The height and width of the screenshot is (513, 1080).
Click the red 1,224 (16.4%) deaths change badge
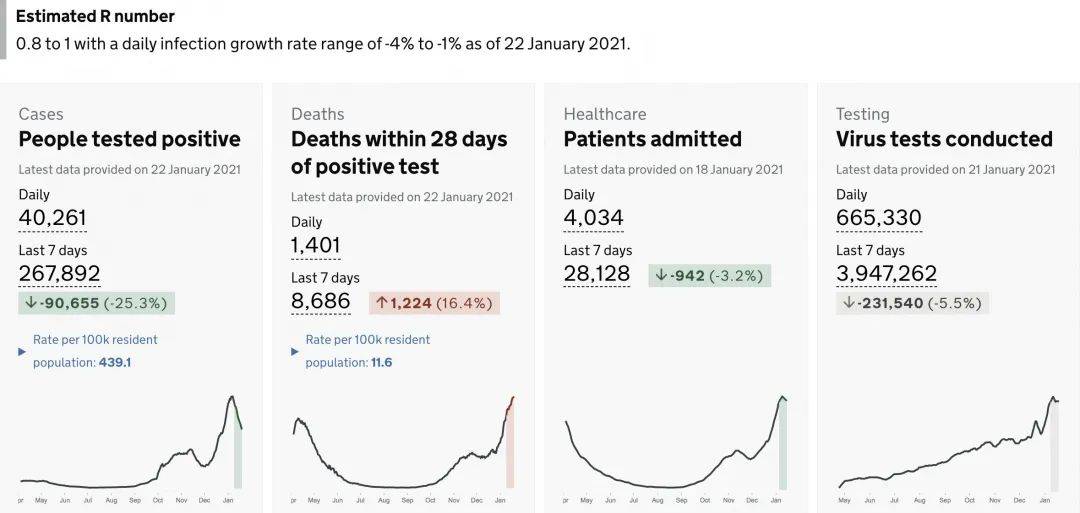tap(433, 302)
